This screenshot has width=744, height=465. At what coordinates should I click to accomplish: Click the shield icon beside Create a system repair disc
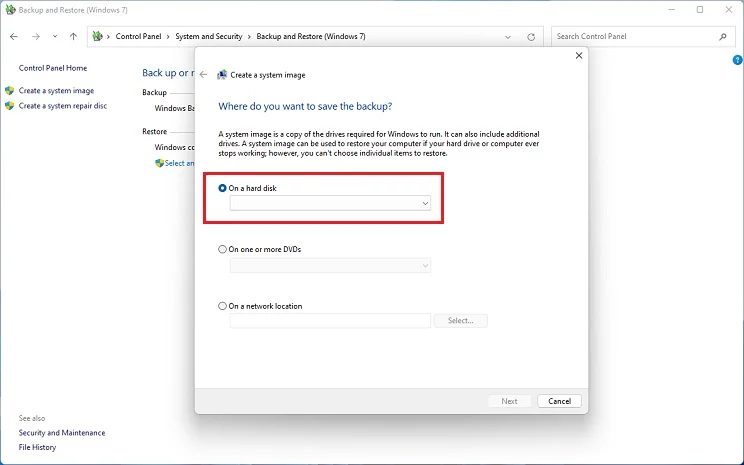click(9, 106)
